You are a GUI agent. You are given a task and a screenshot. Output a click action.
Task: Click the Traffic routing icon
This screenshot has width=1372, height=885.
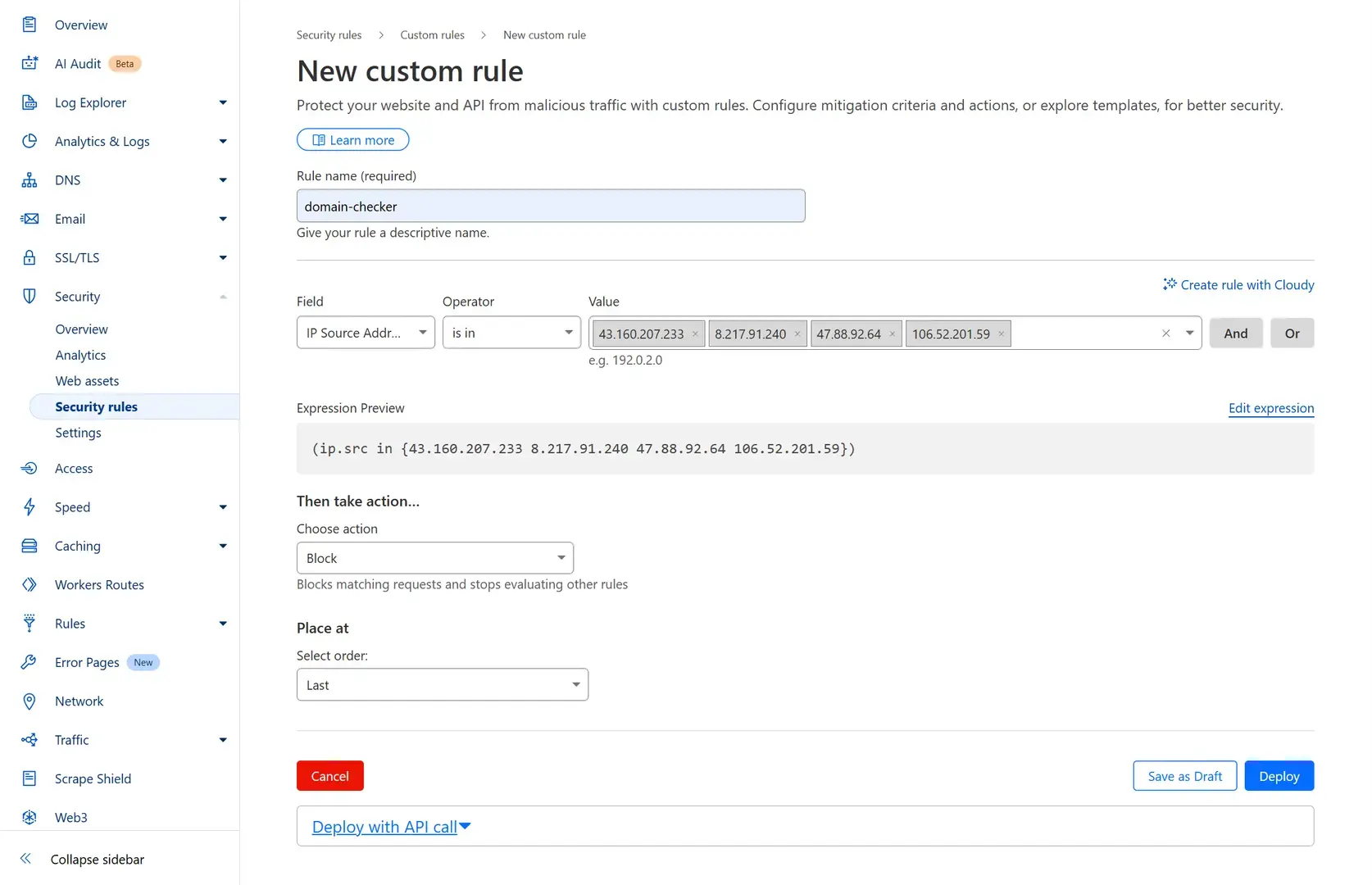[30, 740]
